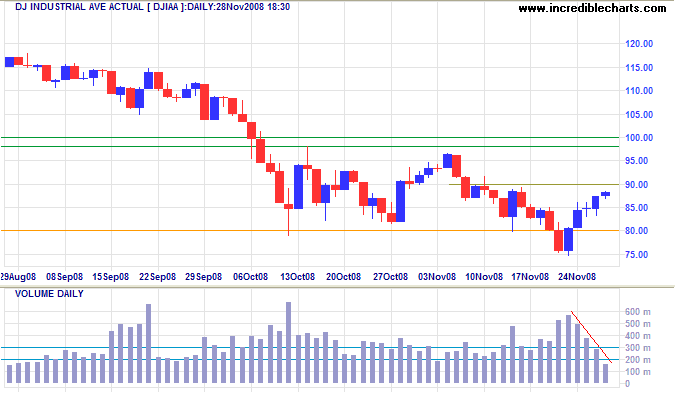Click the 80.00 price axis label
This screenshot has width=675, height=395.
[x=637, y=231]
